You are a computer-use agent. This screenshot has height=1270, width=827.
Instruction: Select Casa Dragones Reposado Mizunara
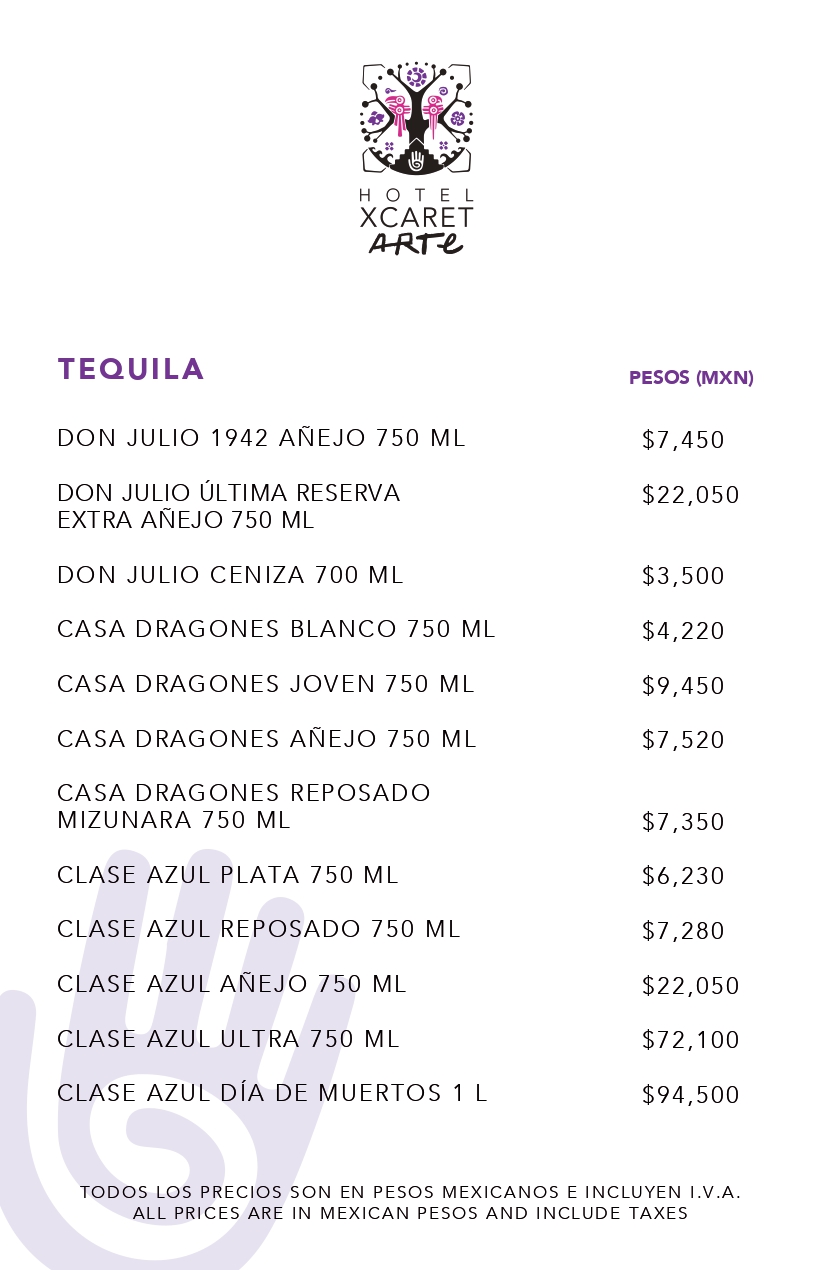coord(244,806)
